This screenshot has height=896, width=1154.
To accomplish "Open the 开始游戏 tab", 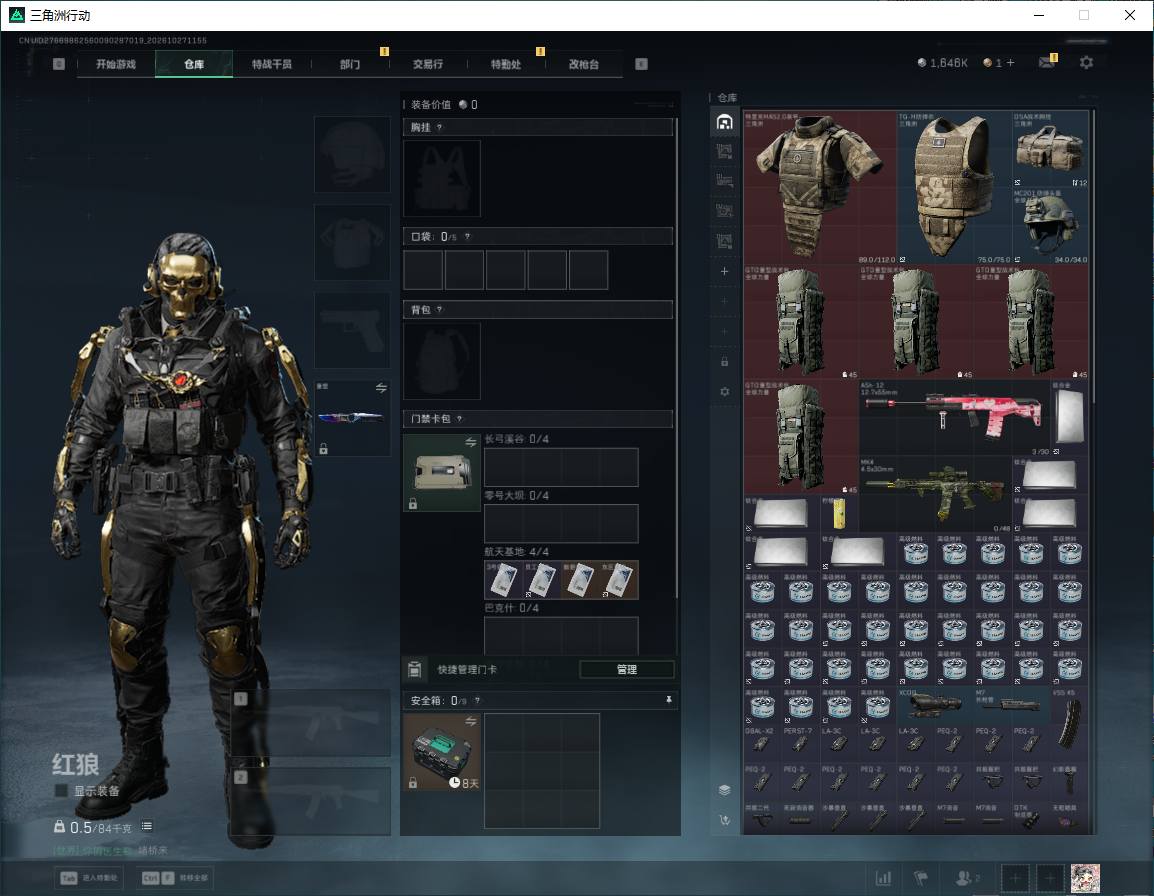I will click(116, 64).
